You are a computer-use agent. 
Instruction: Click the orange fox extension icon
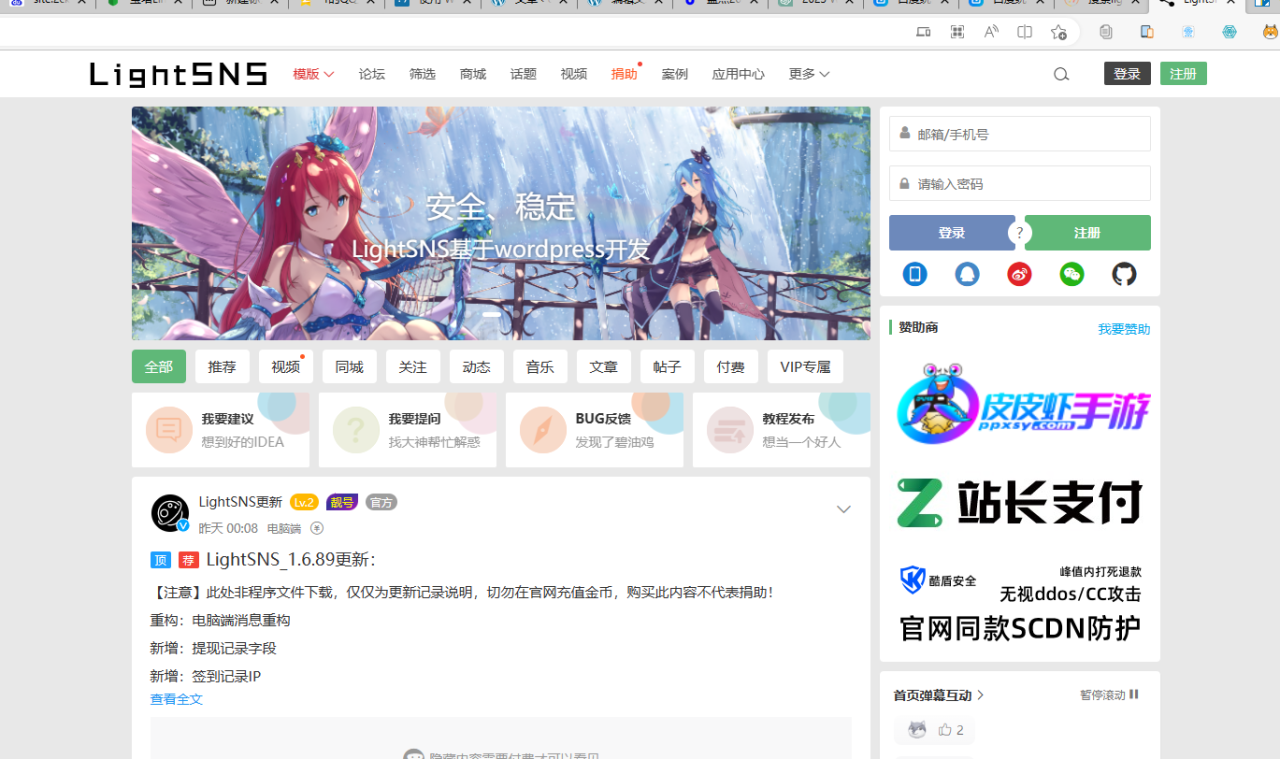1270,32
